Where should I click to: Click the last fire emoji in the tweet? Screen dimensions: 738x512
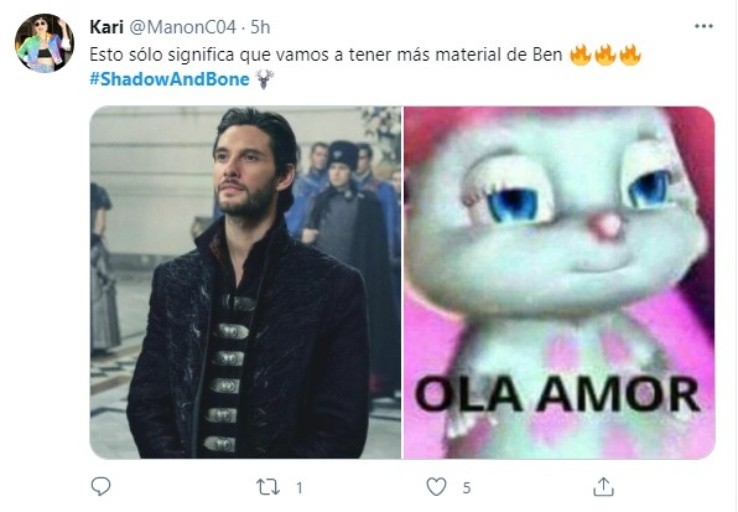(x=630, y=55)
